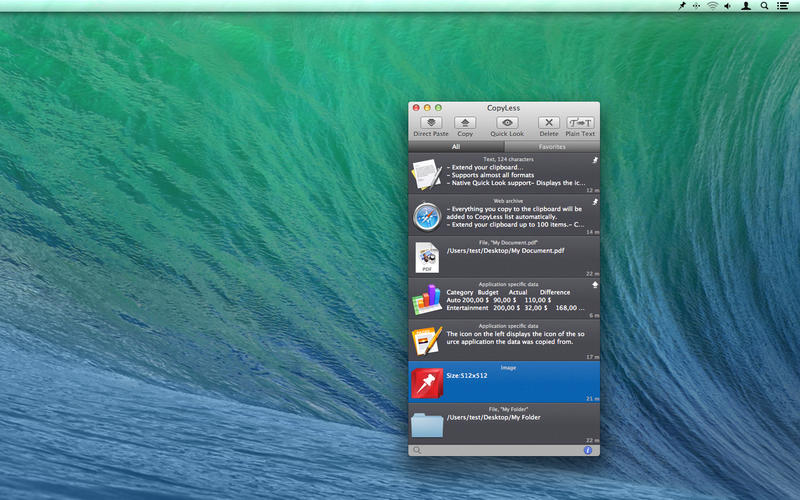The width and height of the screenshot is (800, 500).
Task: Click the Direct Paste toolbar button
Action: (431, 122)
